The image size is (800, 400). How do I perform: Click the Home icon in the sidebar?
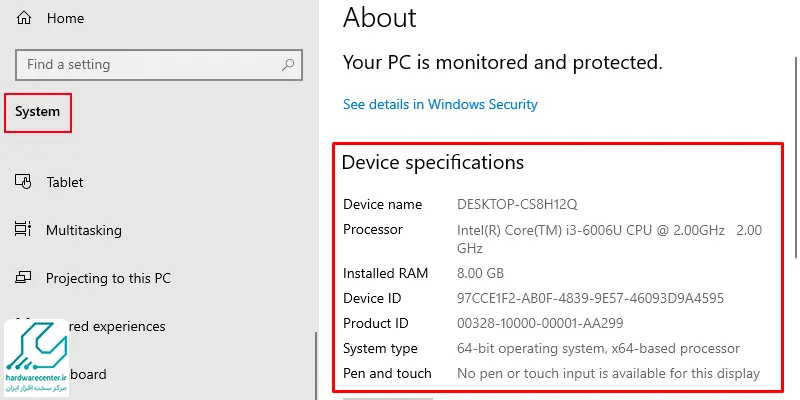tap(23, 18)
